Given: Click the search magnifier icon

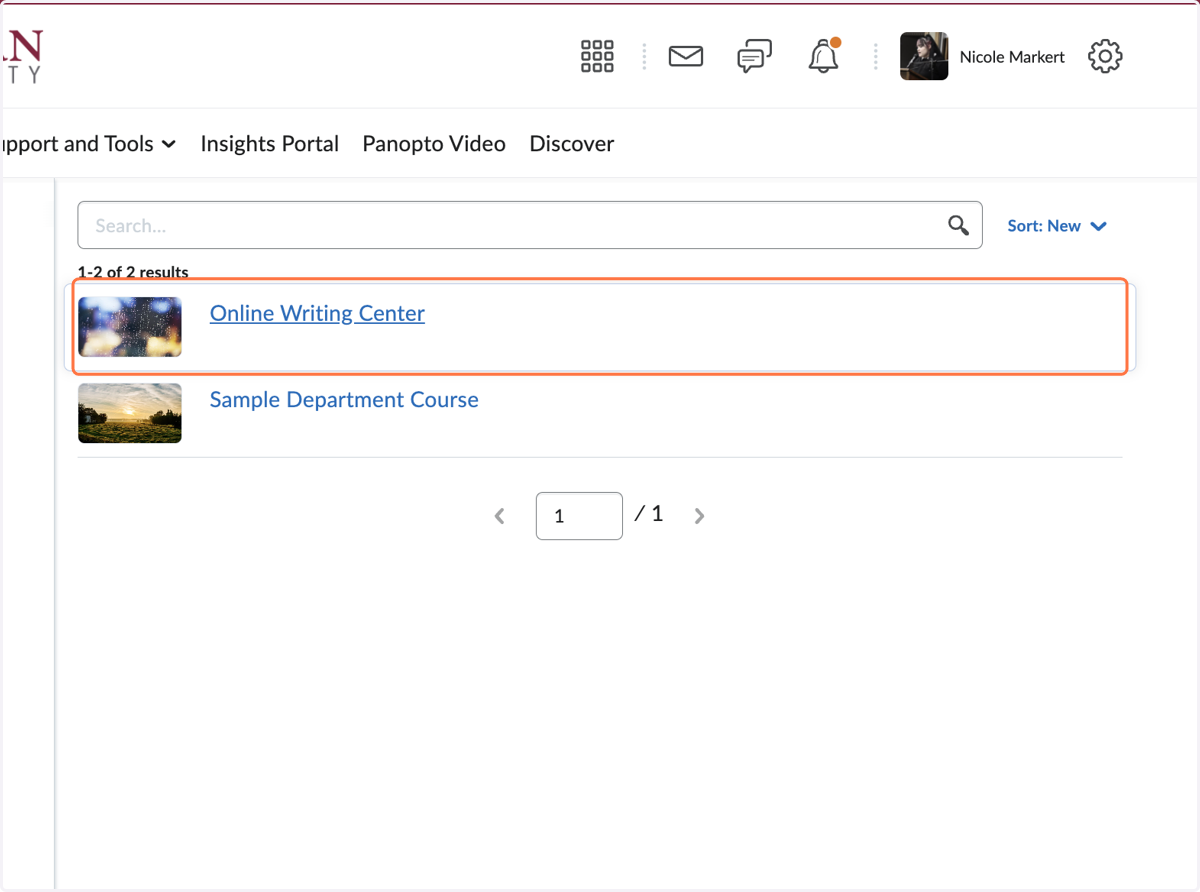Looking at the screenshot, I should (958, 226).
